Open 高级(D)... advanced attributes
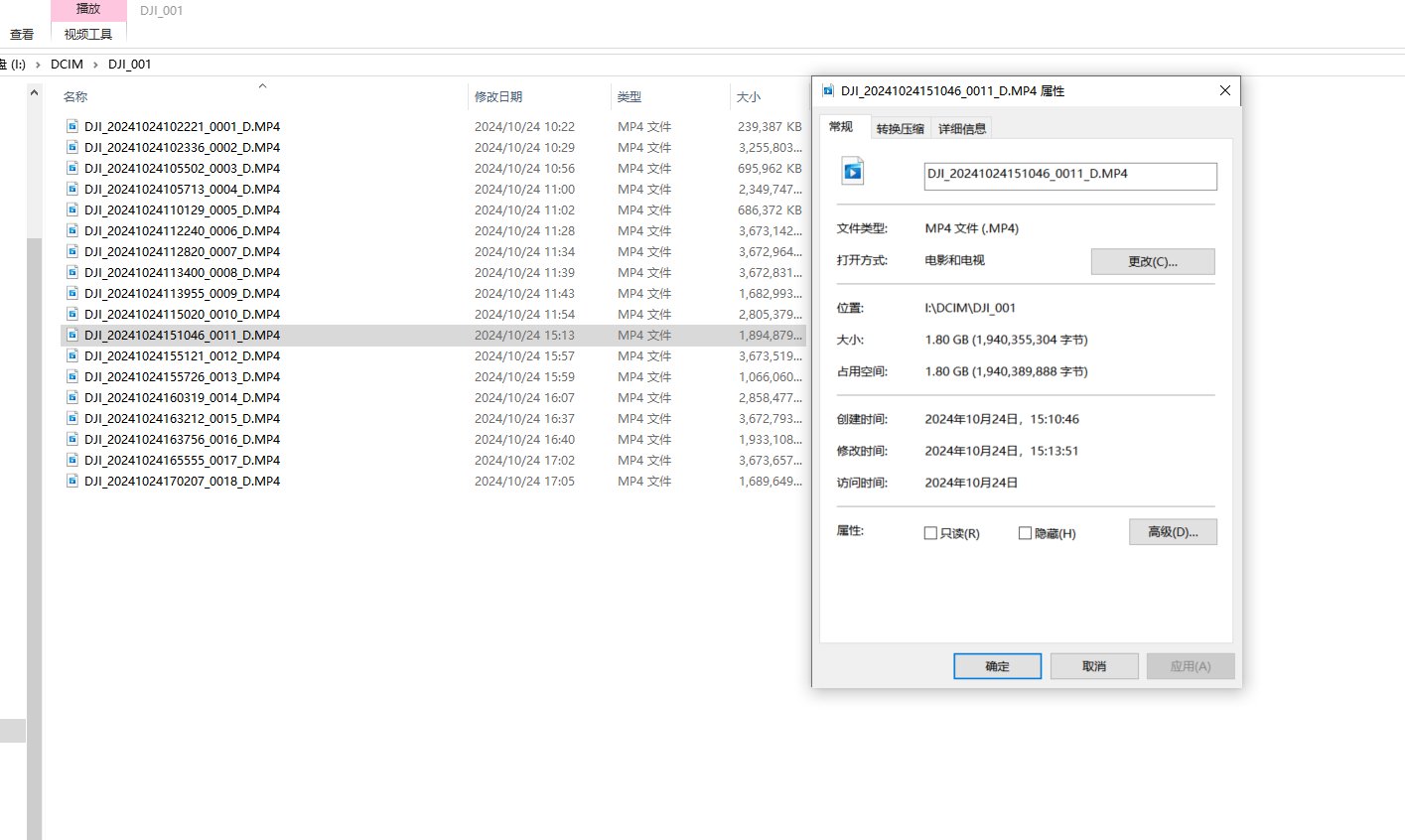 (1173, 531)
